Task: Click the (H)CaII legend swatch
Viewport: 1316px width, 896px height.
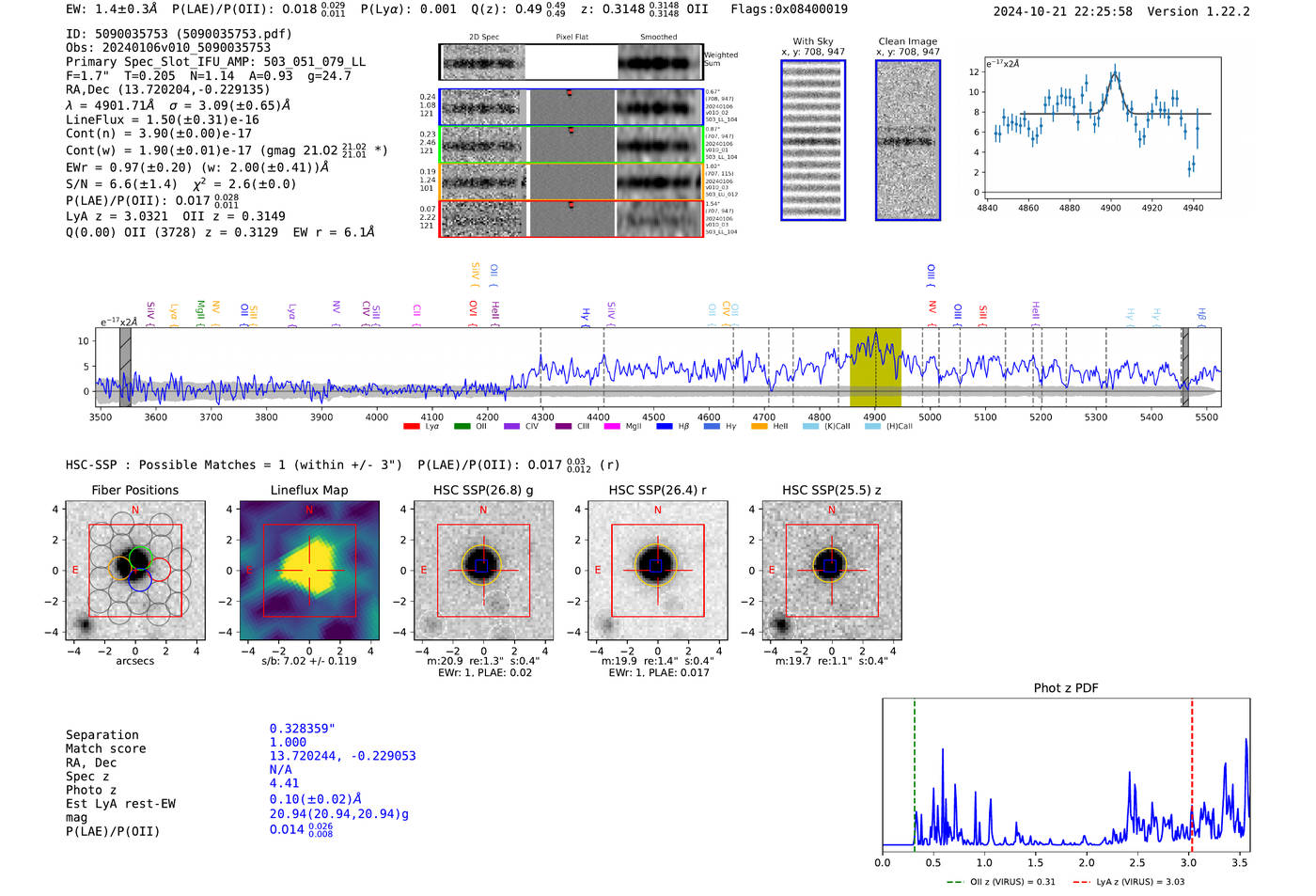Action: pos(872,427)
